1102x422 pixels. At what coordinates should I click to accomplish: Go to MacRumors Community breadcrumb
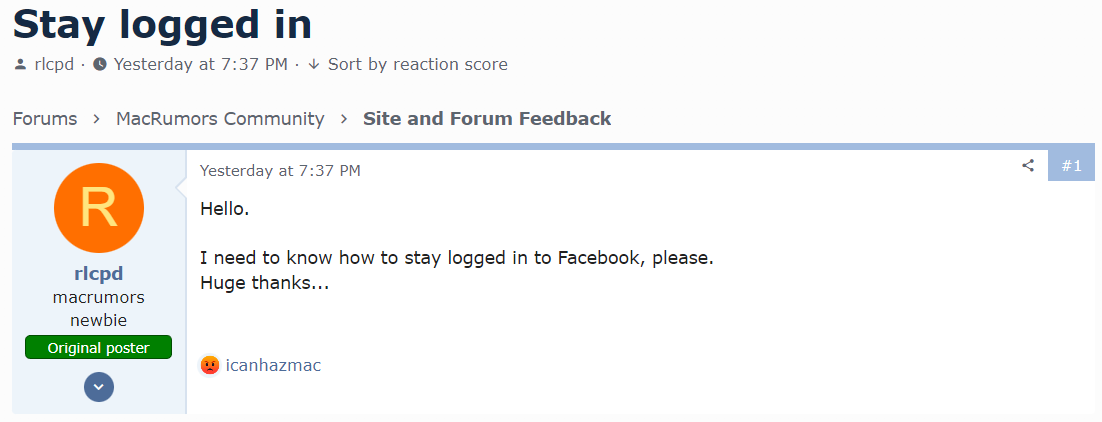220,119
